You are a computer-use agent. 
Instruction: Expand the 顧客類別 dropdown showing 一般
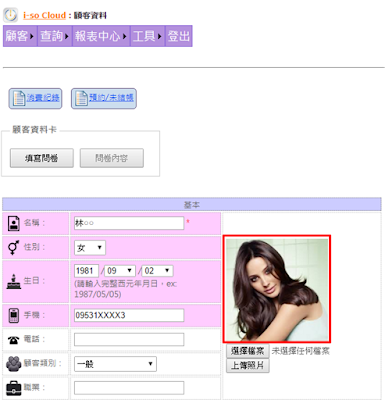tap(115, 364)
